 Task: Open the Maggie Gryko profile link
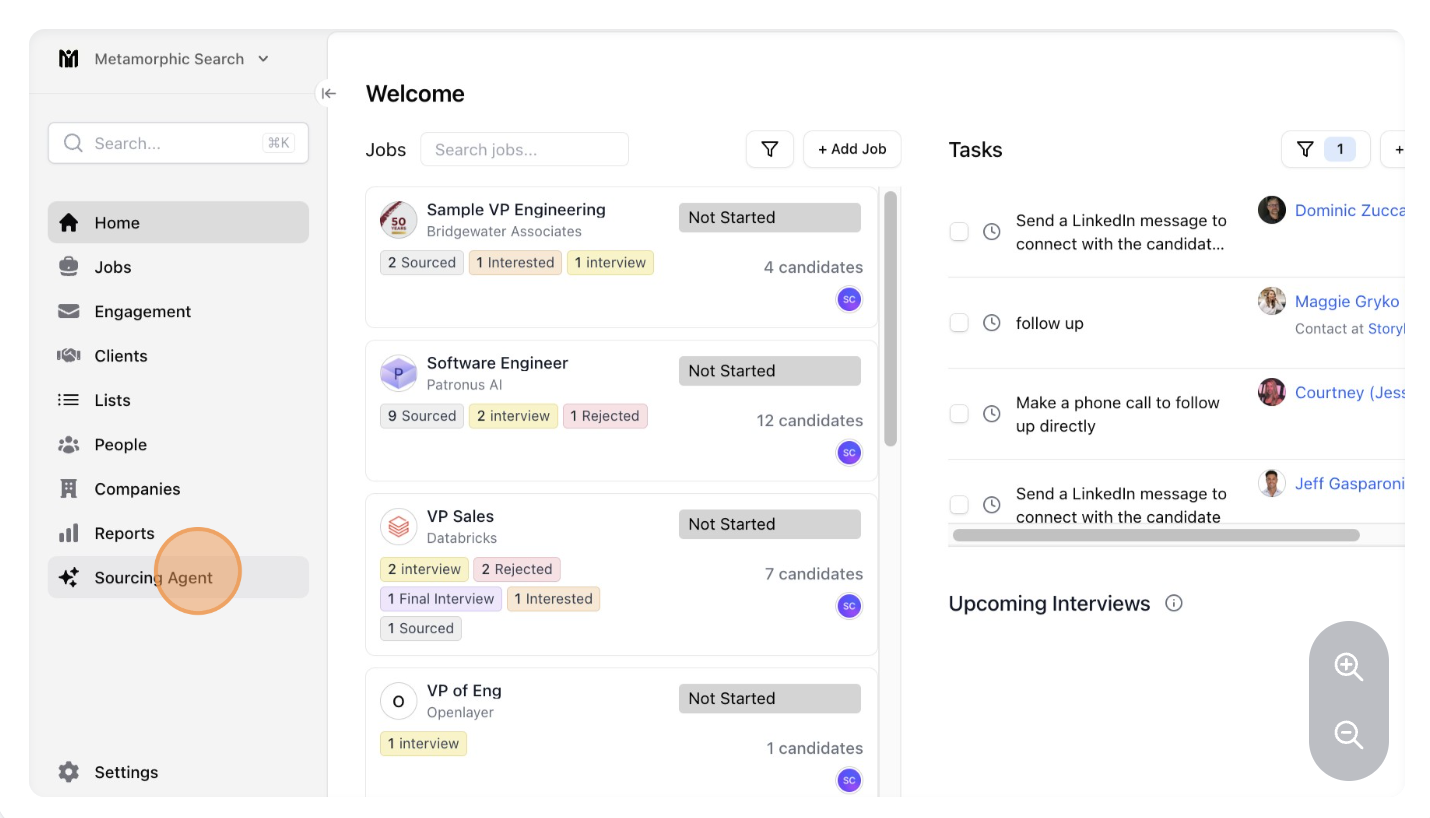(x=1347, y=301)
